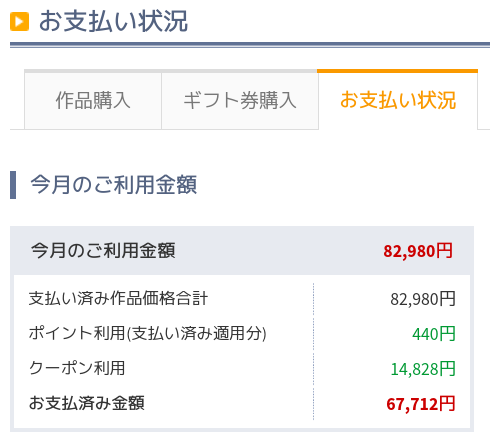Image resolution: width=490 pixels, height=448 pixels.
Task: Select the お支払い状況 tab
Action: tap(398, 100)
